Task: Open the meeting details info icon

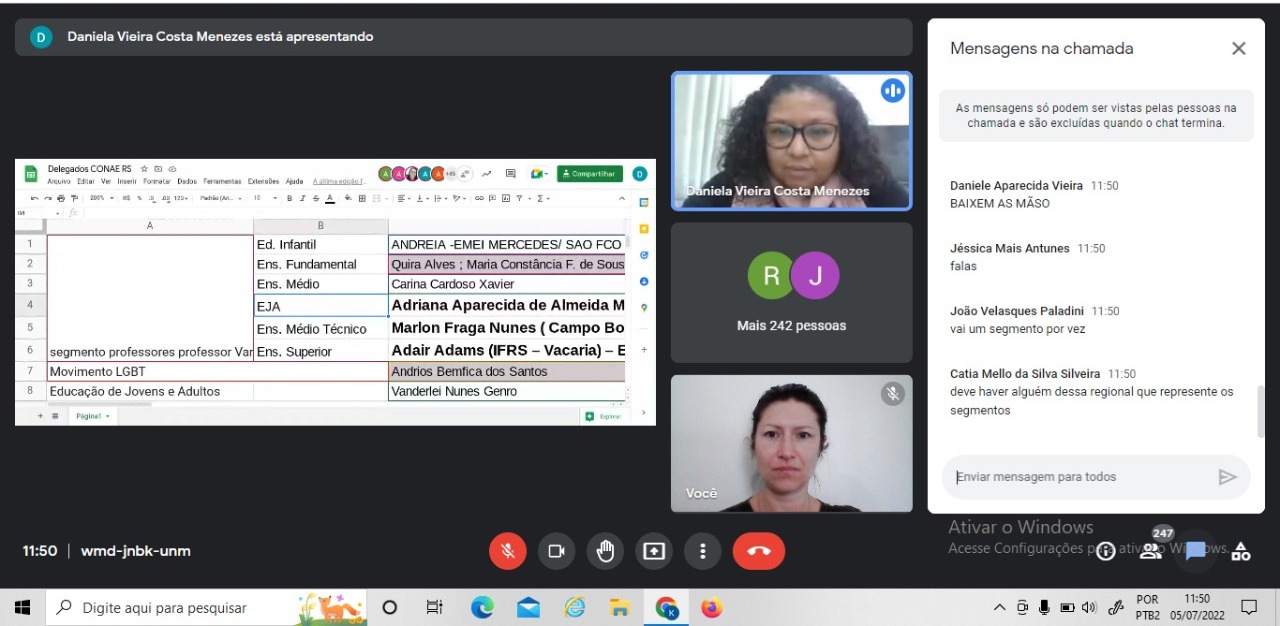Action: click(1106, 551)
